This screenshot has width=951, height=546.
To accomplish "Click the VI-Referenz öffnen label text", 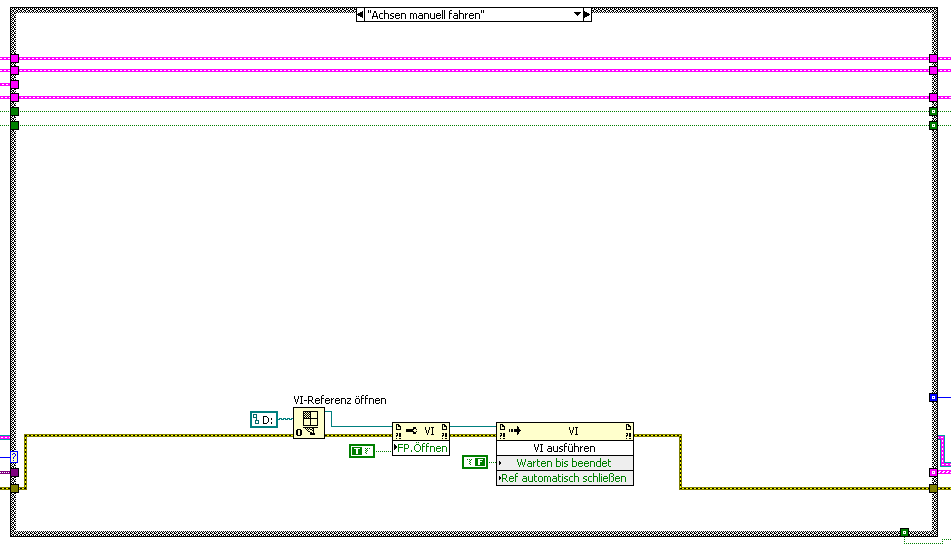I will 340,400.
